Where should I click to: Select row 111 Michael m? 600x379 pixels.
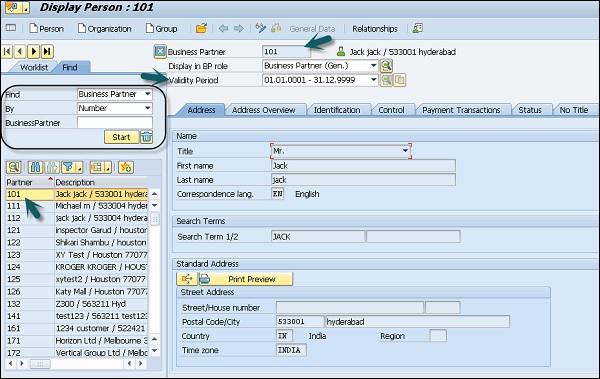click(77, 206)
